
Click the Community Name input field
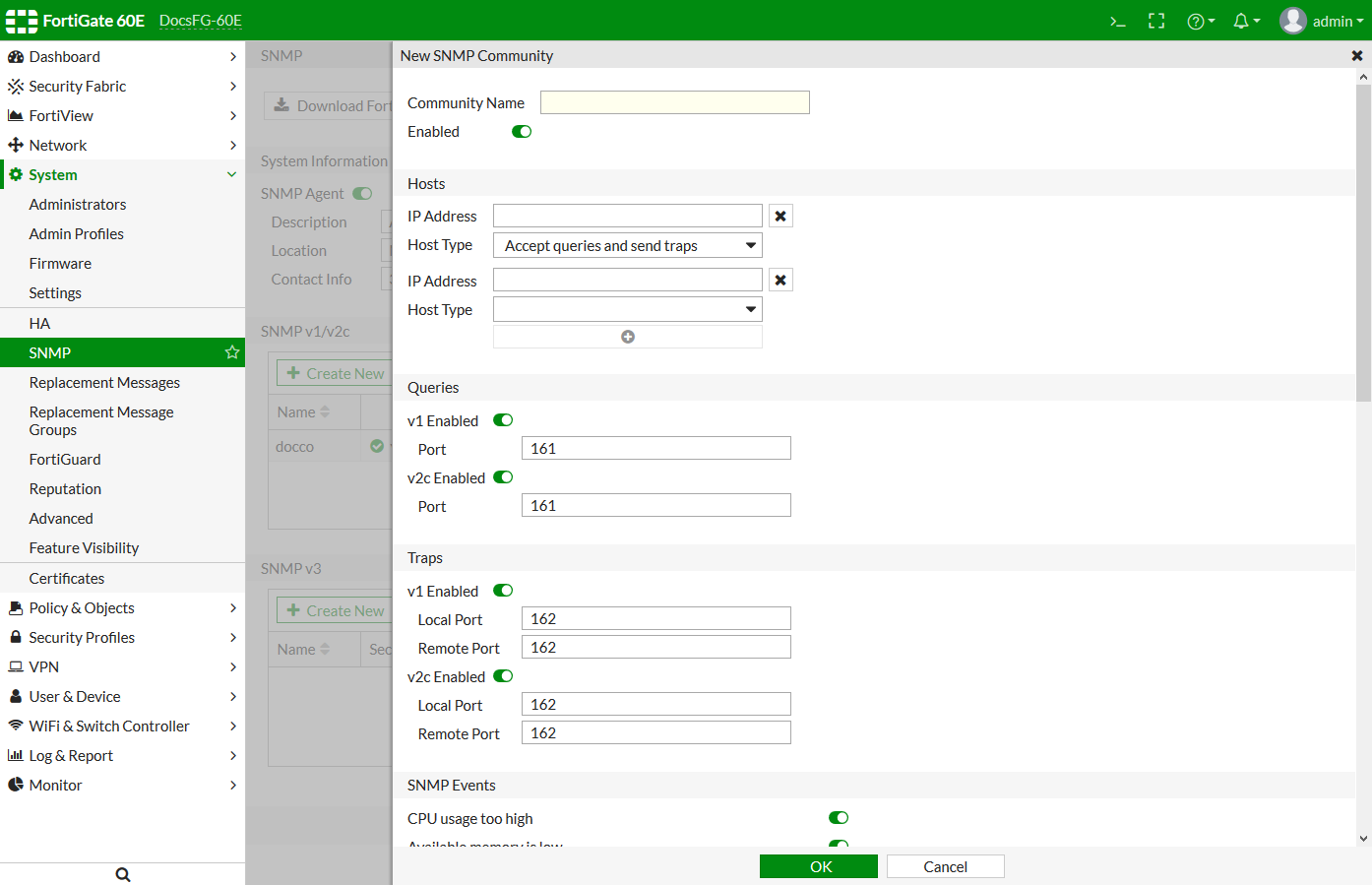(675, 101)
